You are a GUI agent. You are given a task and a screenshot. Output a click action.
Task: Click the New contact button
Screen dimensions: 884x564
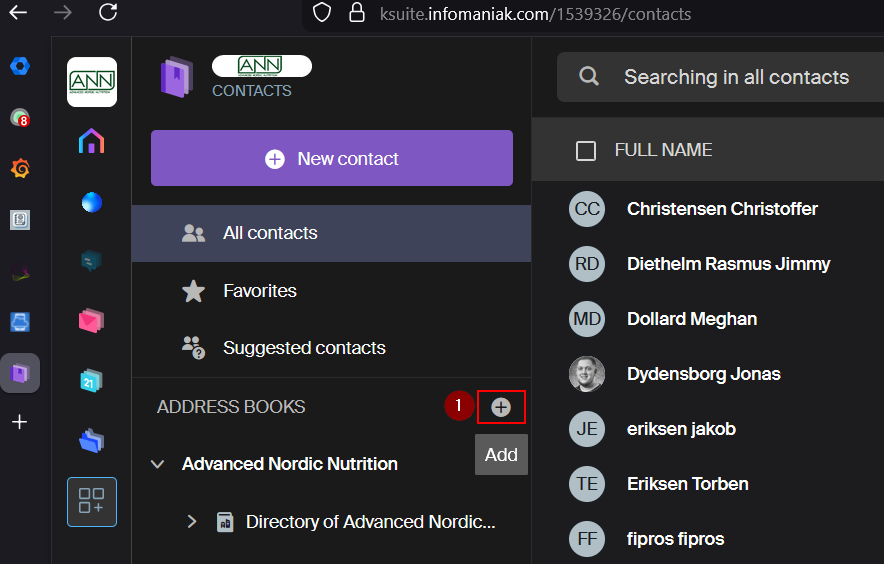(331, 158)
